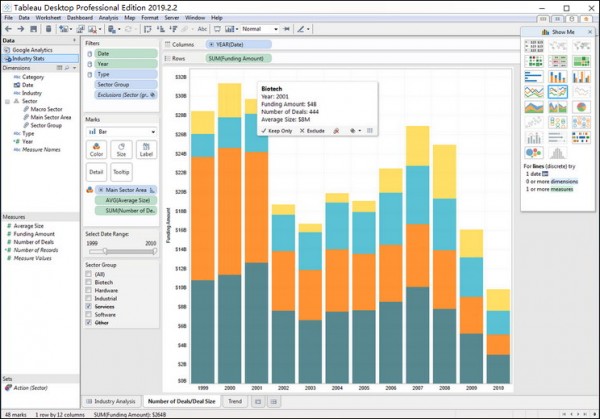Screen dimensions: 600x419
Task: Select the text table chart in Show Me
Action: 534,46
